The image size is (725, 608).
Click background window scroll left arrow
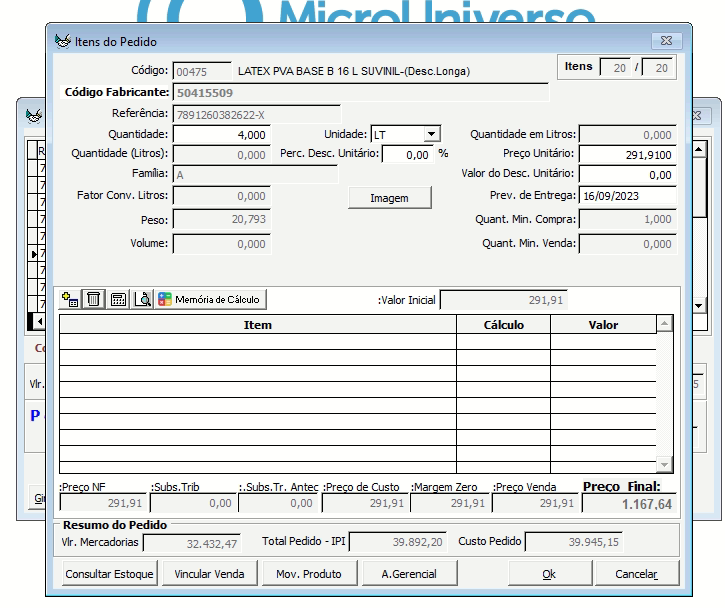[40, 321]
